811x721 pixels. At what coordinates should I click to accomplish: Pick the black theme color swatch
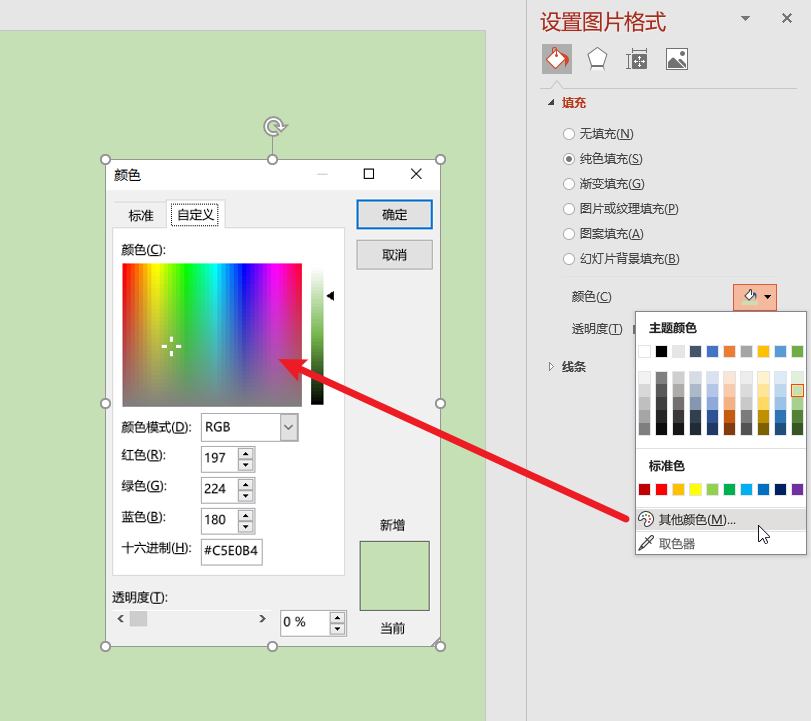(662, 352)
